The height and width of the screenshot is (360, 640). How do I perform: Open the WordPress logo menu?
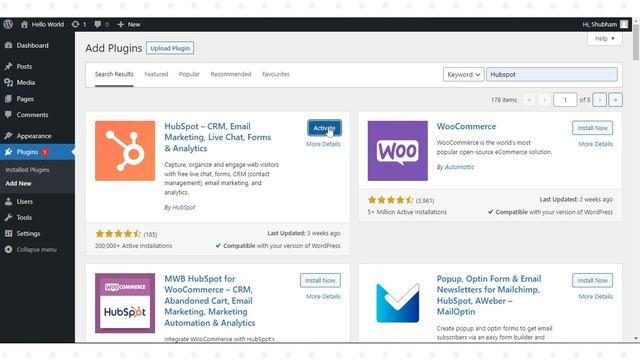coord(8,24)
